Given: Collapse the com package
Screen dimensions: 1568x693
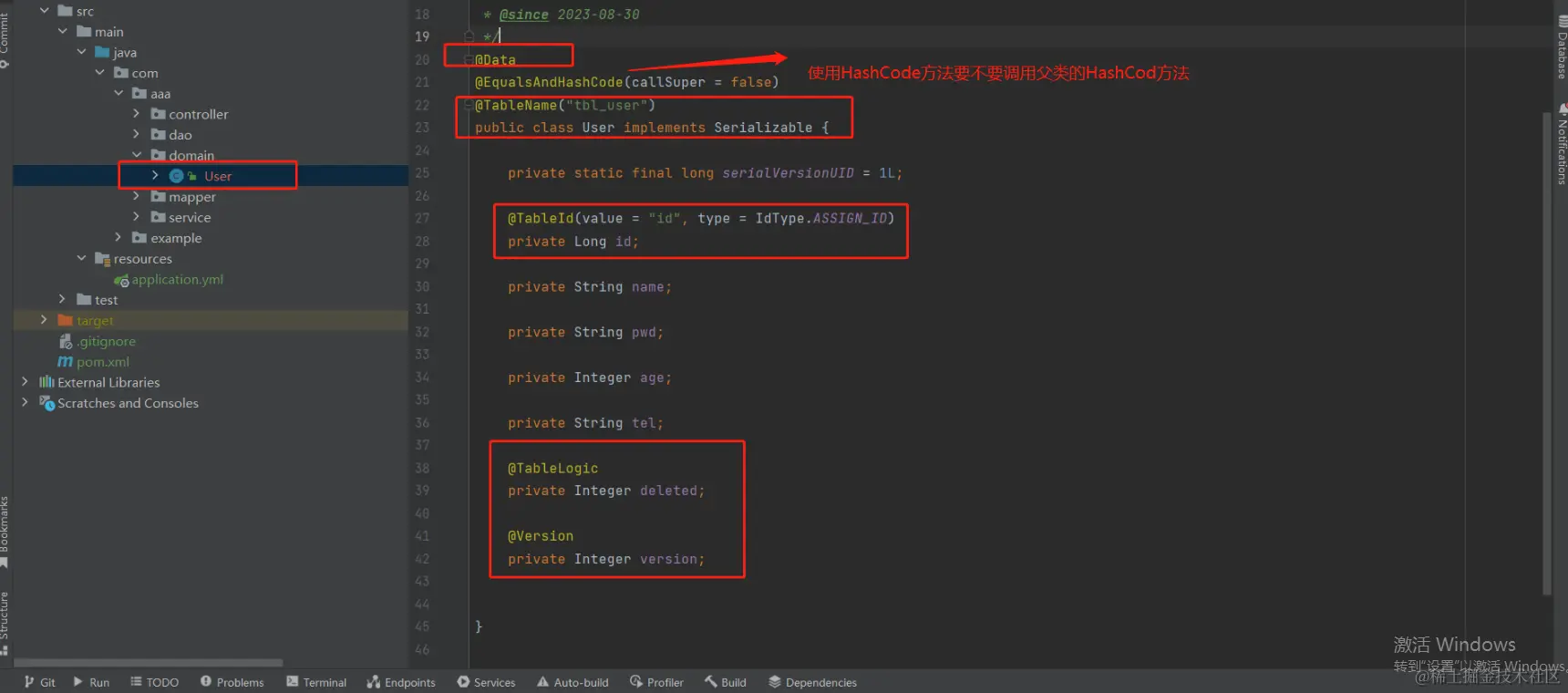Looking at the screenshot, I should tap(100, 73).
